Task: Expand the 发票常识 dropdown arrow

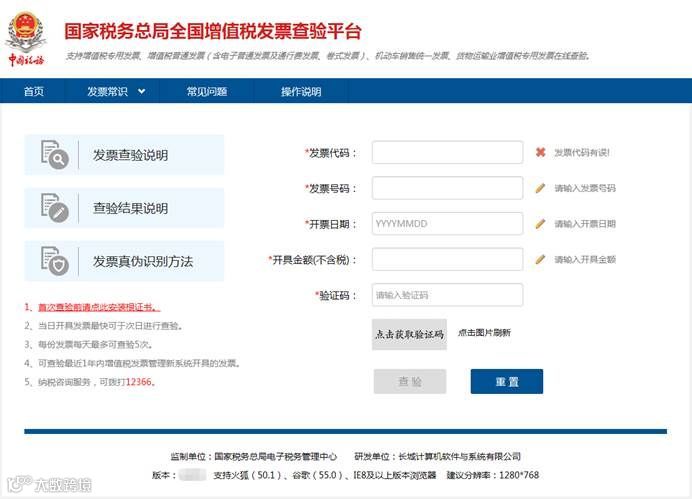Action: click(142, 91)
